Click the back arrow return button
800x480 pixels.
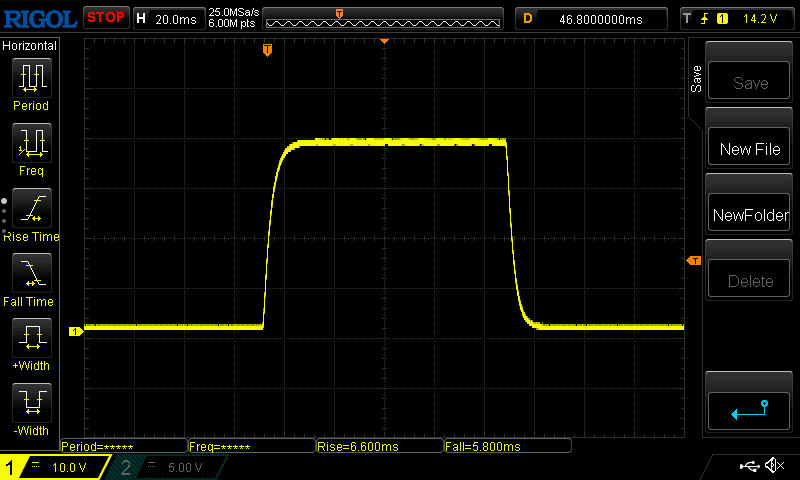coord(749,409)
